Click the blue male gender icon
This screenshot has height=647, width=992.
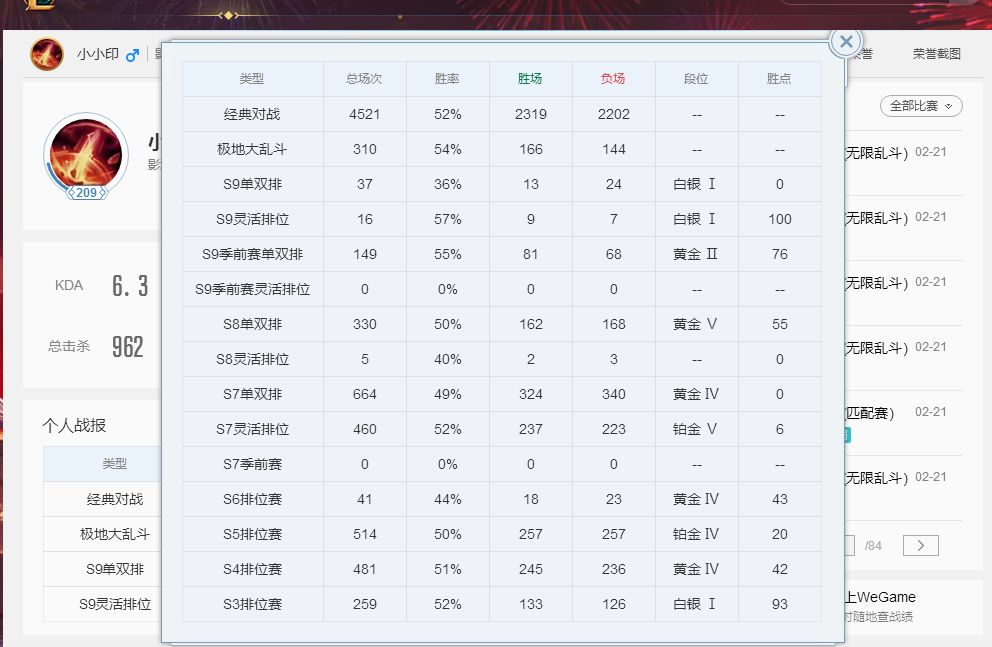132,55
